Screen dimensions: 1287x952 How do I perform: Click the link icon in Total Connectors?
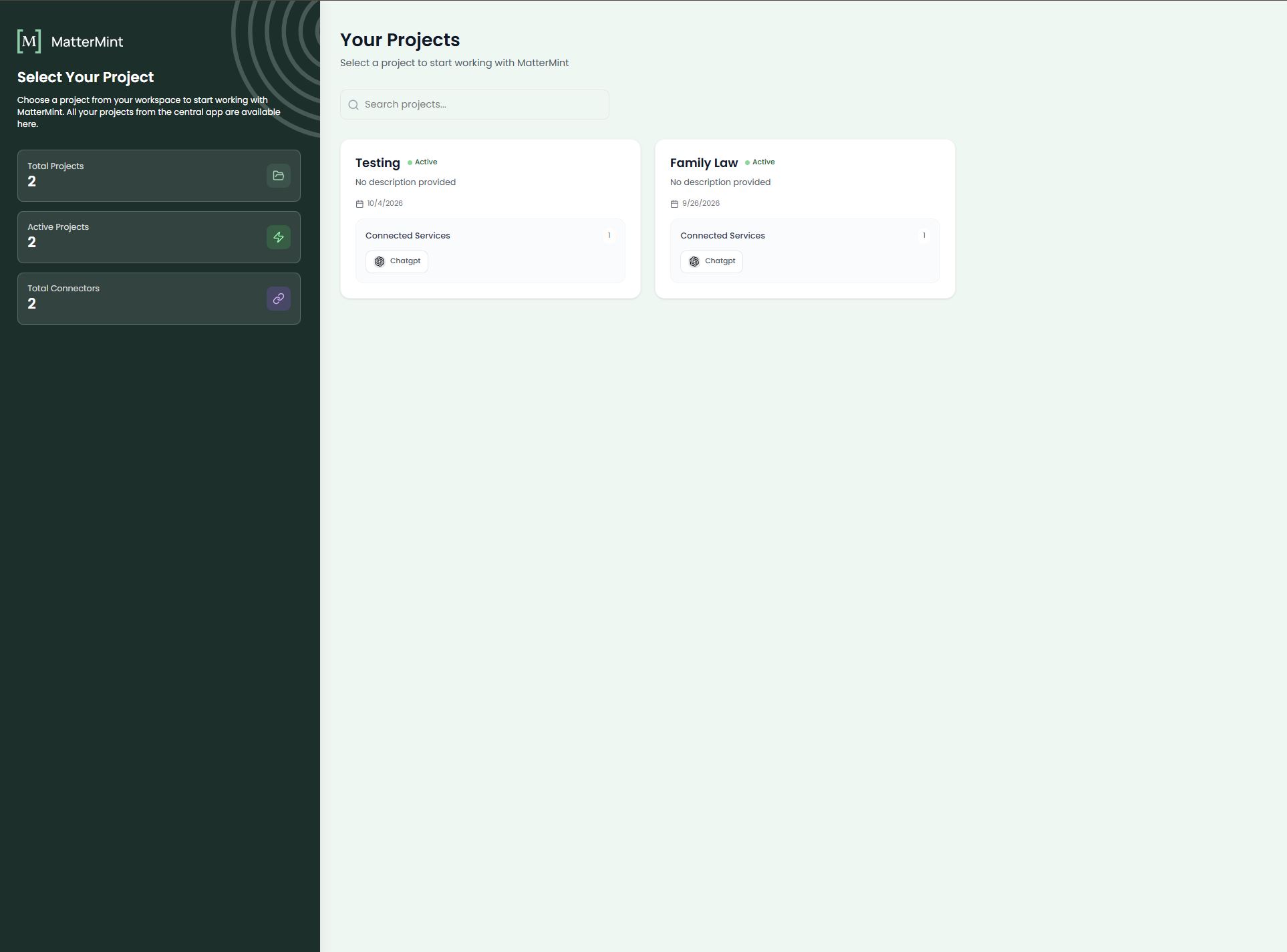pyautogui.click(x=279, y=299)
